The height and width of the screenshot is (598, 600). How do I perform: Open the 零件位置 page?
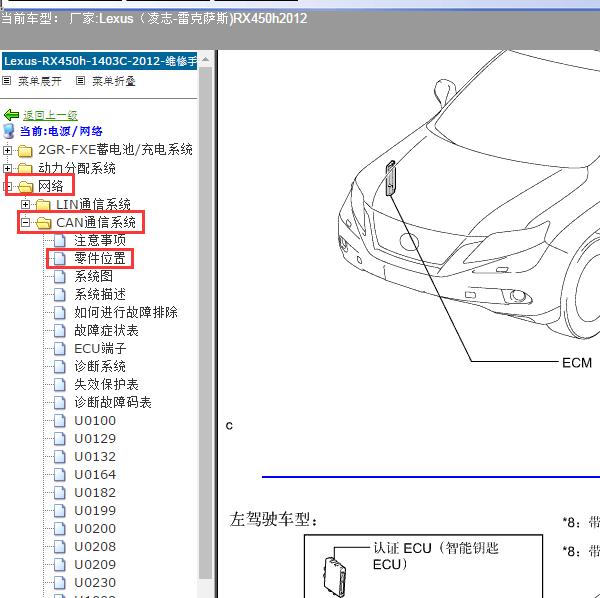coord(100,258)
